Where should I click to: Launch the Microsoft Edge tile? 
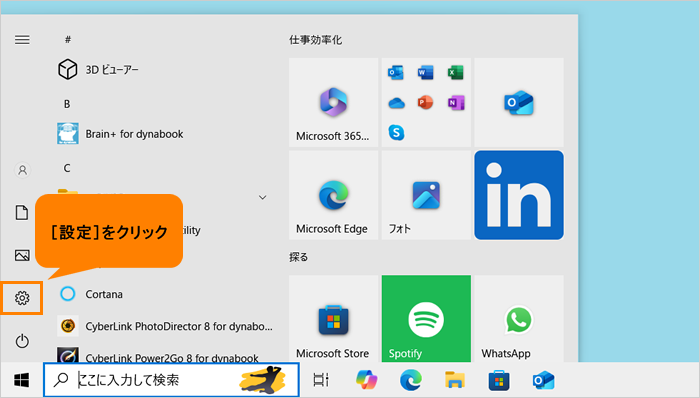pos(333,195)
